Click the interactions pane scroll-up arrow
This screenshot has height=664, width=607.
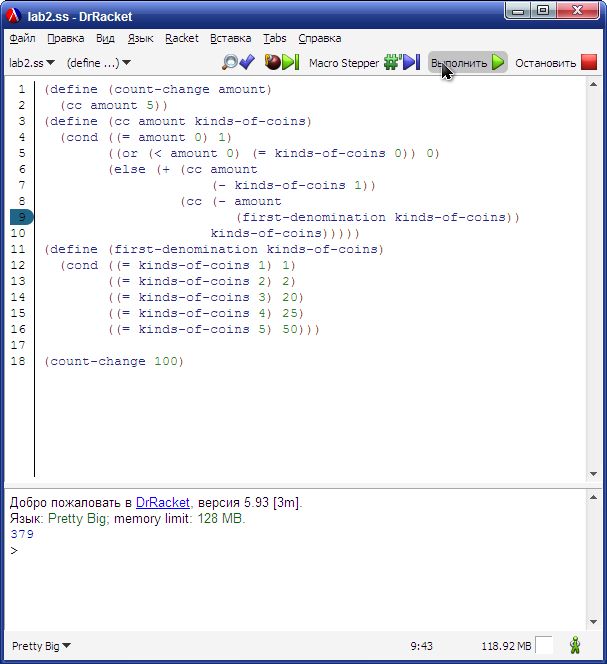593,498
